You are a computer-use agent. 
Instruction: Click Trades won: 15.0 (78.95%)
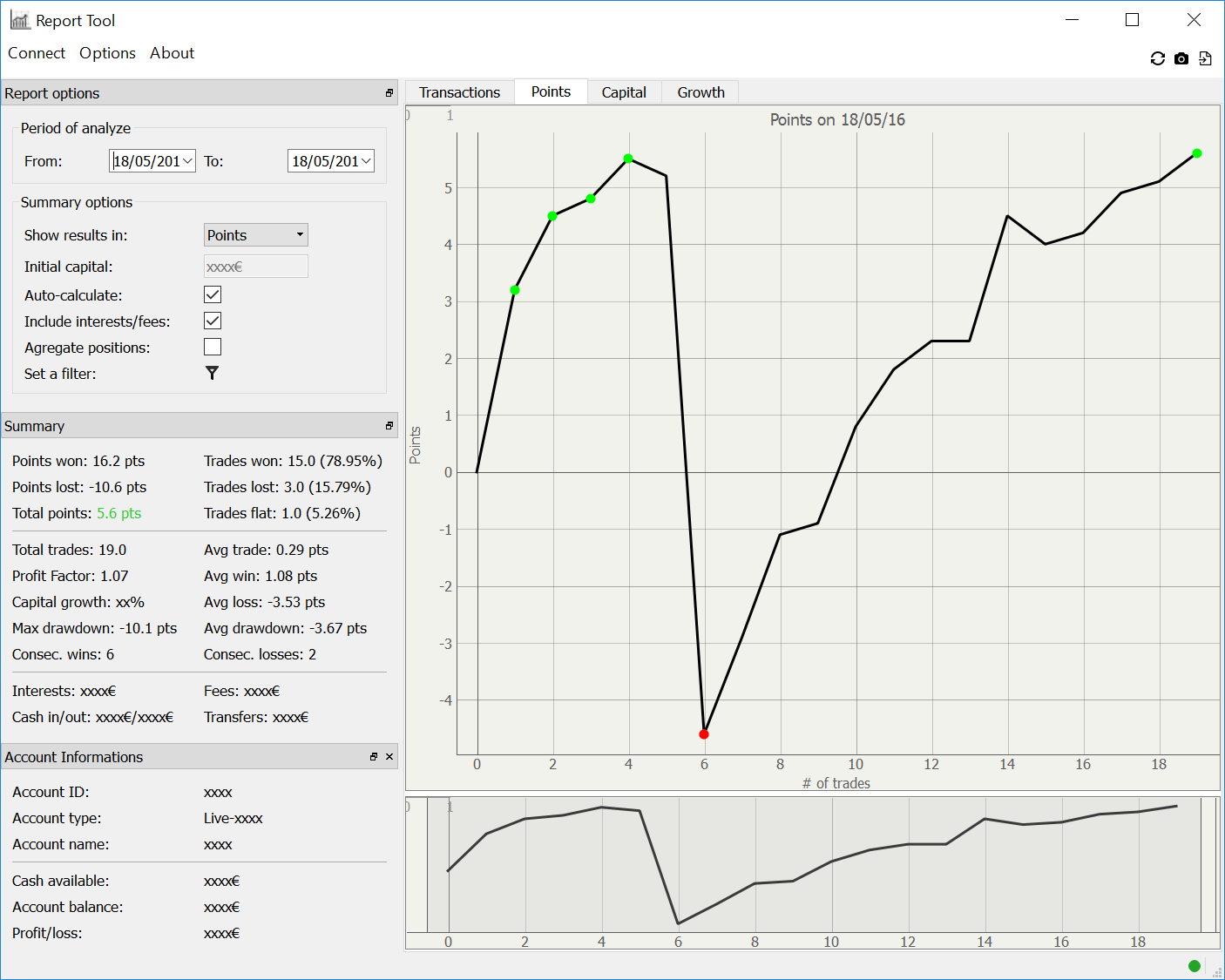click(293, 461)
